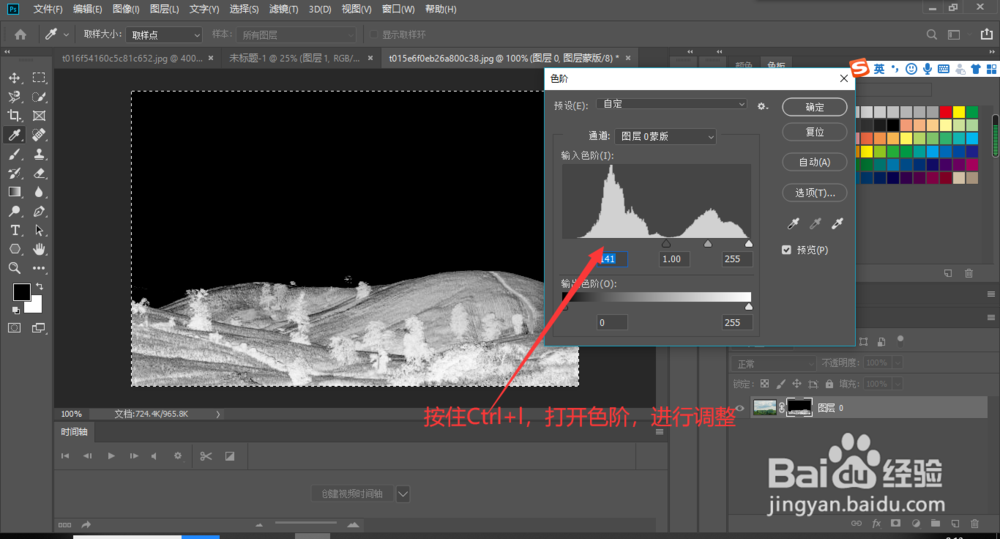
Task: Toggle the Preview checkbox in Levels
Action: pos(786,250)
